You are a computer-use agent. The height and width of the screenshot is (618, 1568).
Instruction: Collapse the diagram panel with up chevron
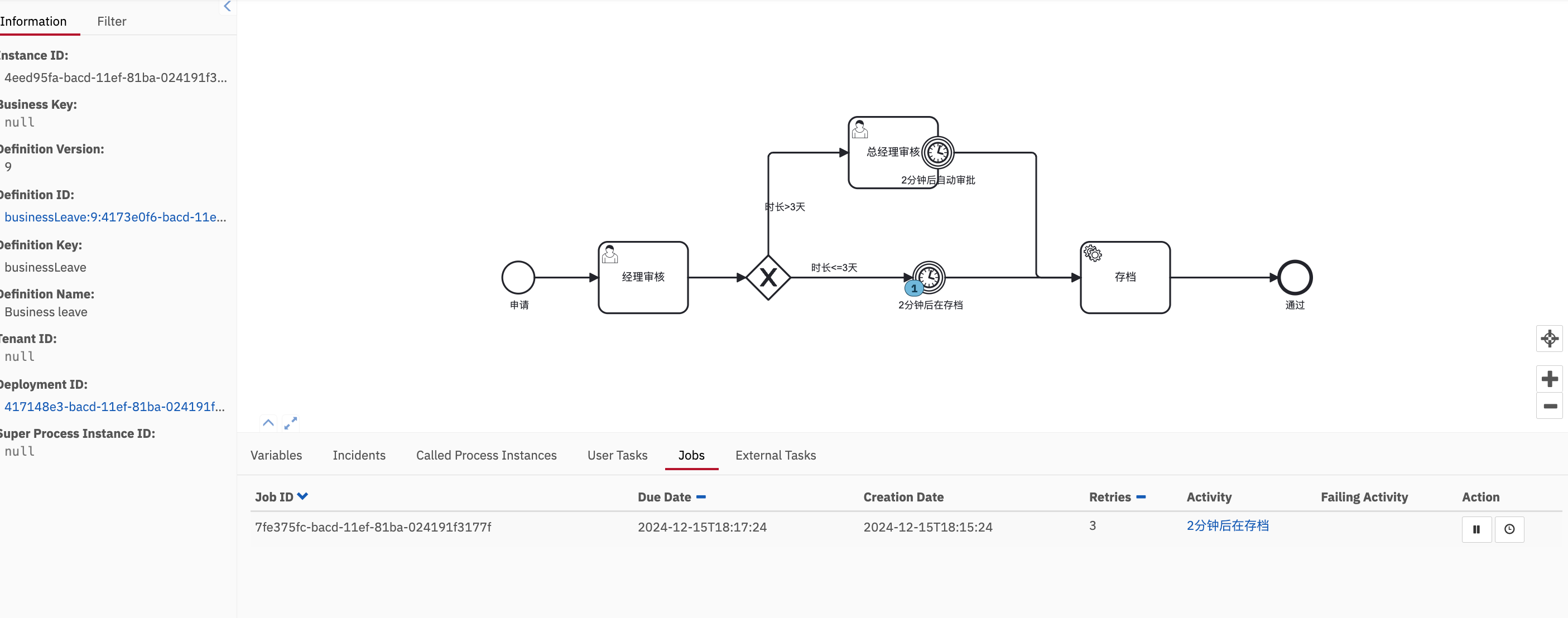tap(268, 423)
